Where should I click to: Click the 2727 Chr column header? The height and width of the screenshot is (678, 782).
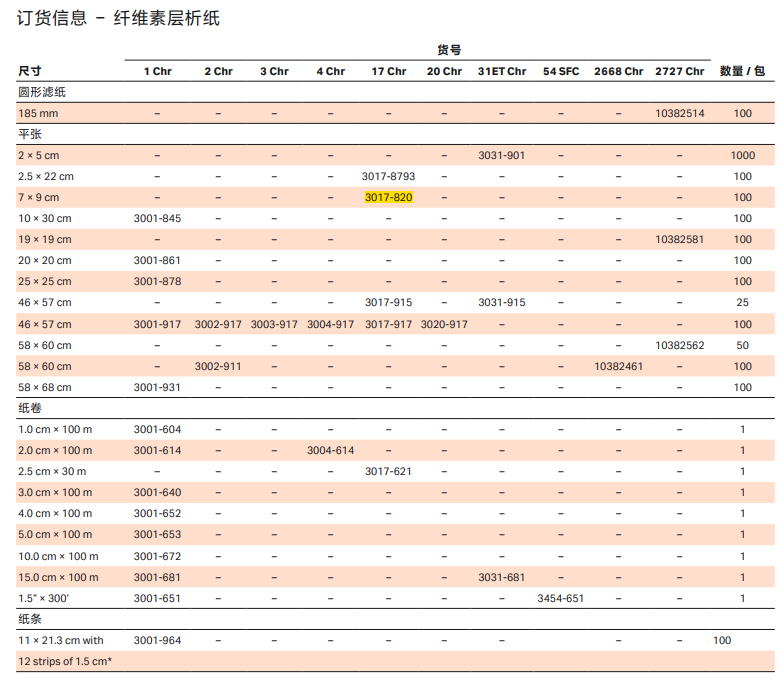(679, 71)
